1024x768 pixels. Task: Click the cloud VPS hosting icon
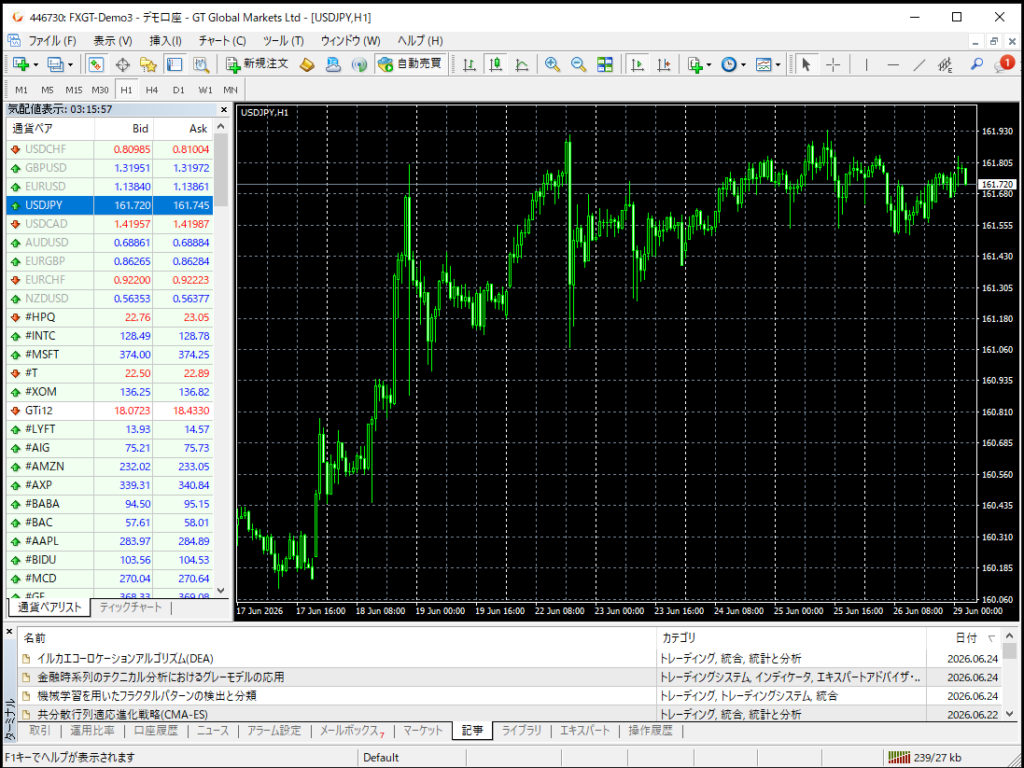[x=333, y=64]
